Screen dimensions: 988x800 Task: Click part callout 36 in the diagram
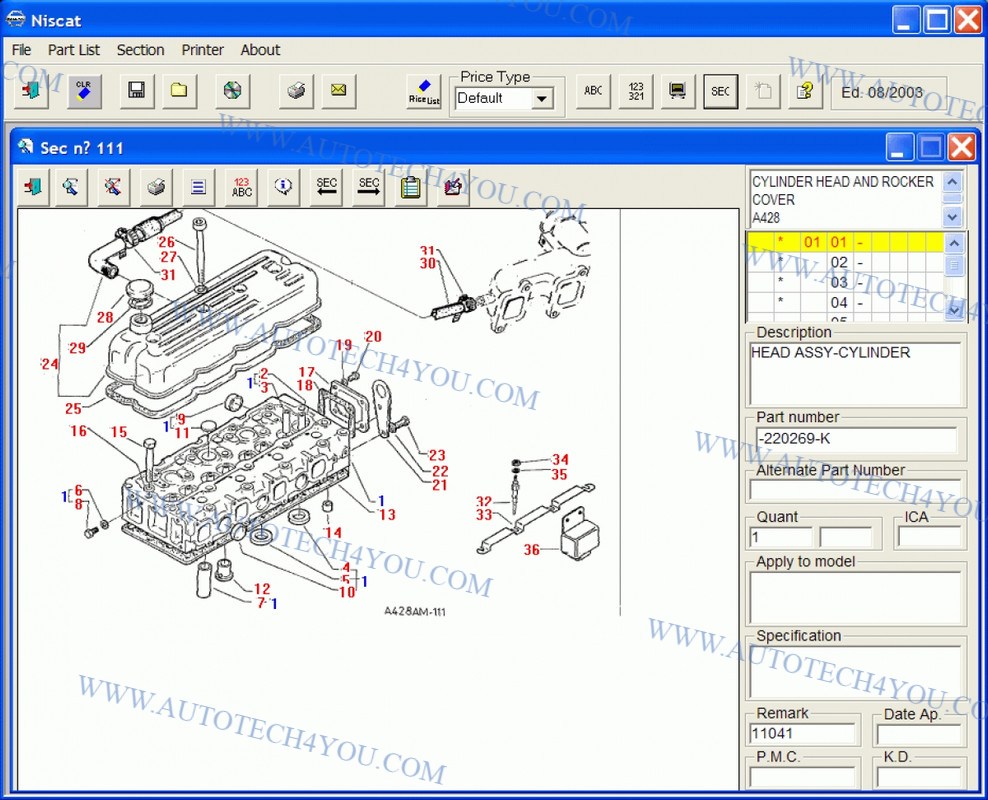pos(531,549)
